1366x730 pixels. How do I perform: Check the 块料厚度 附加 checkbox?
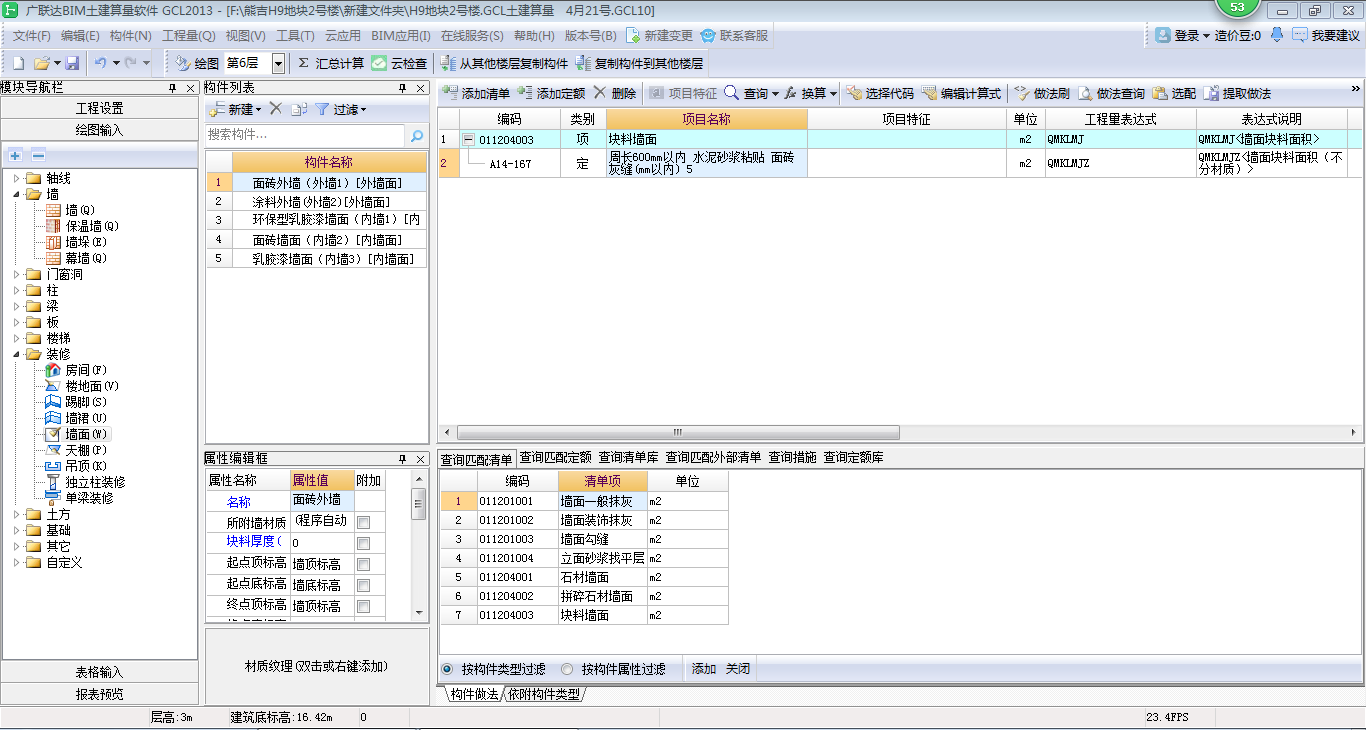pos(364,543)
